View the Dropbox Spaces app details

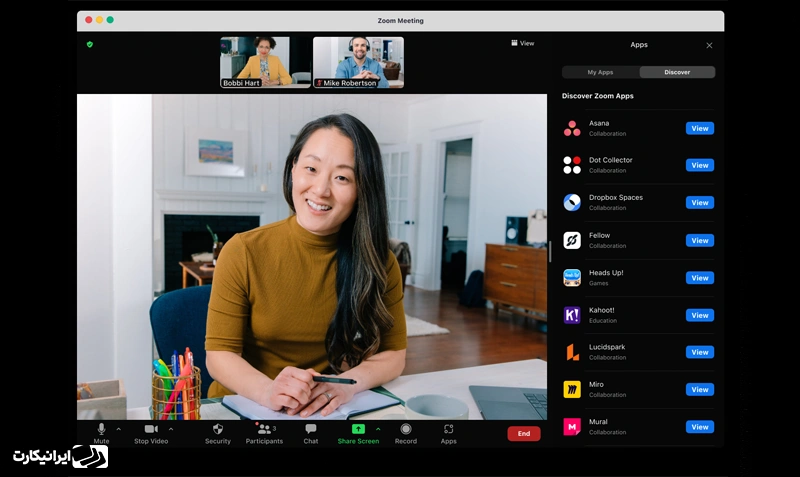click(699, 203)
